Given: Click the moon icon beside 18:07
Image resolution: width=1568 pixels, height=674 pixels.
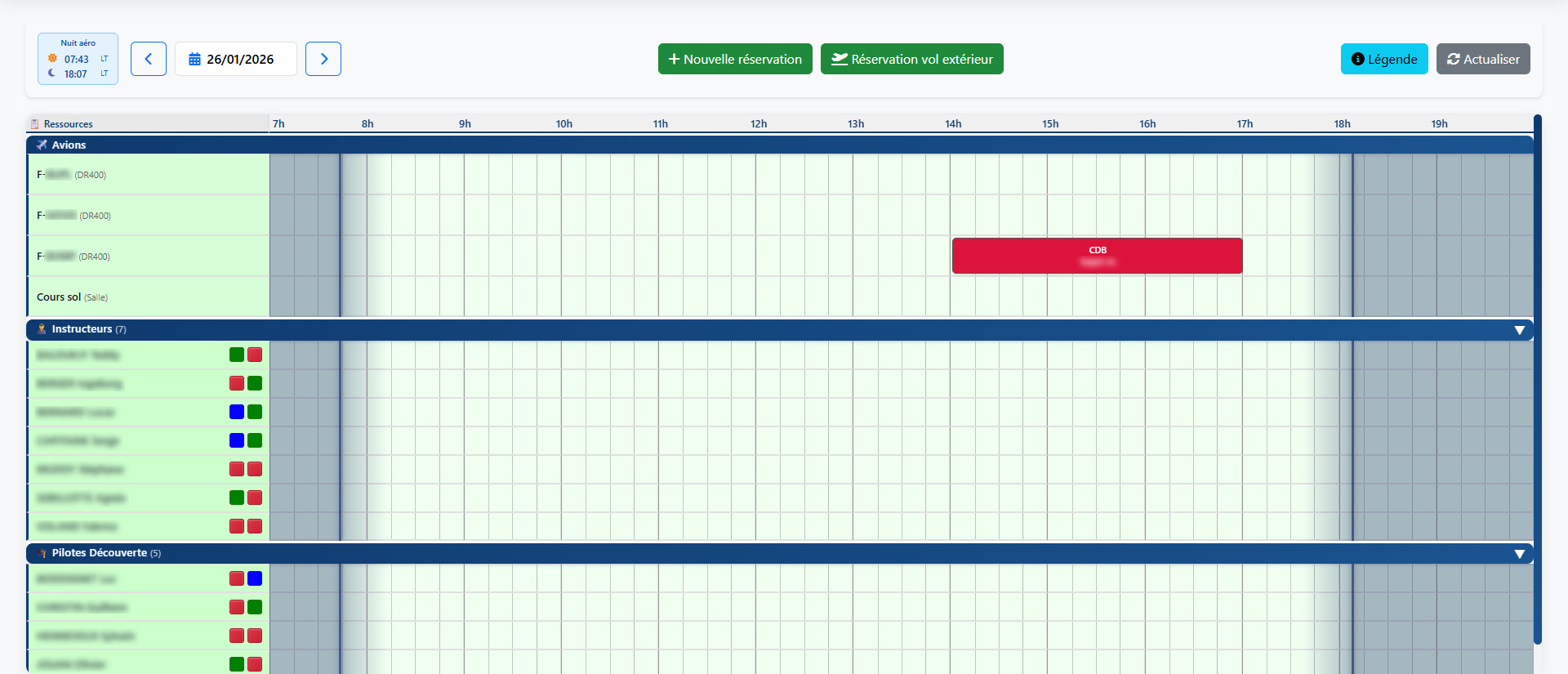Looking at the screenshot, I should click(52, 74).
